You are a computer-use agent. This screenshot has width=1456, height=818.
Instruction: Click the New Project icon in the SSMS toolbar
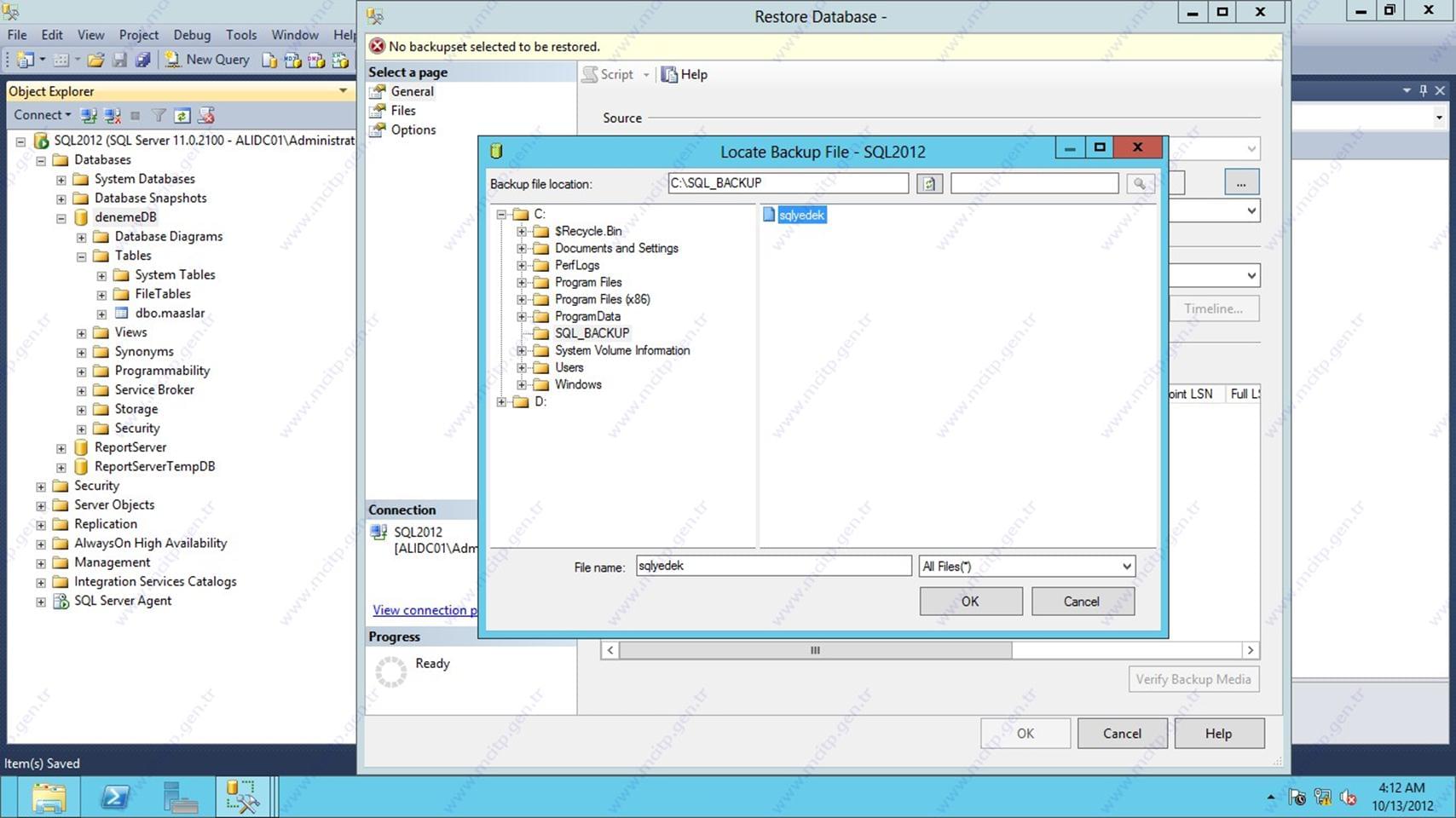click(x=25, y=60)
